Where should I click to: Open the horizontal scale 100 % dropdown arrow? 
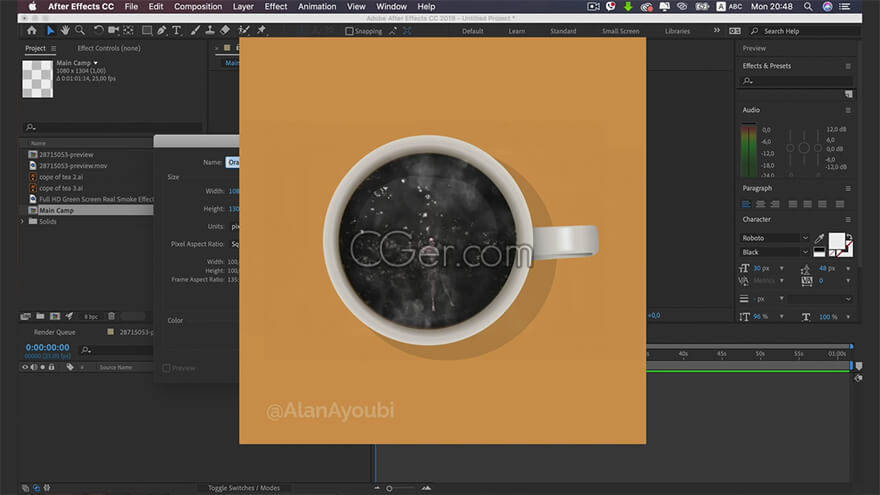tap(848, 317)
